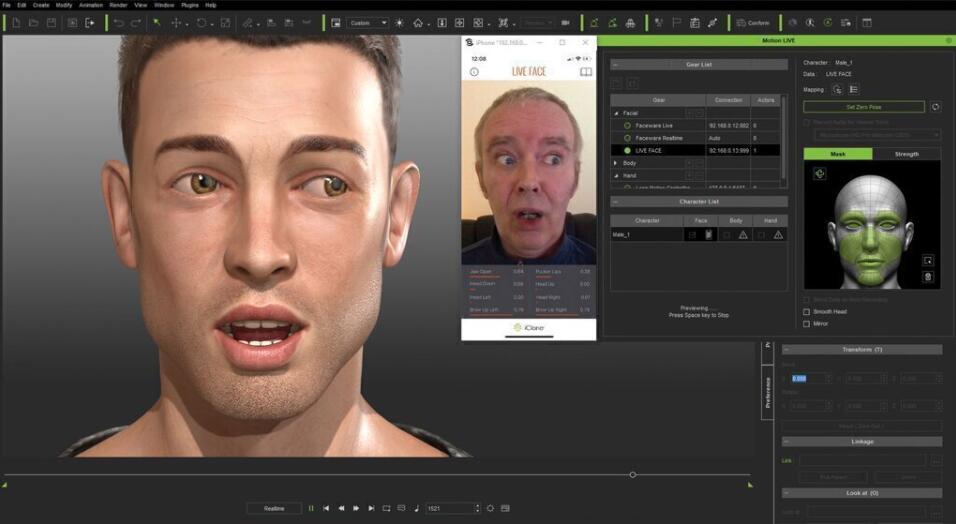The image size is (956, 524).
Task: Toggle the LIVE FACE gear connection indicator
Action: tap(628, 150)
